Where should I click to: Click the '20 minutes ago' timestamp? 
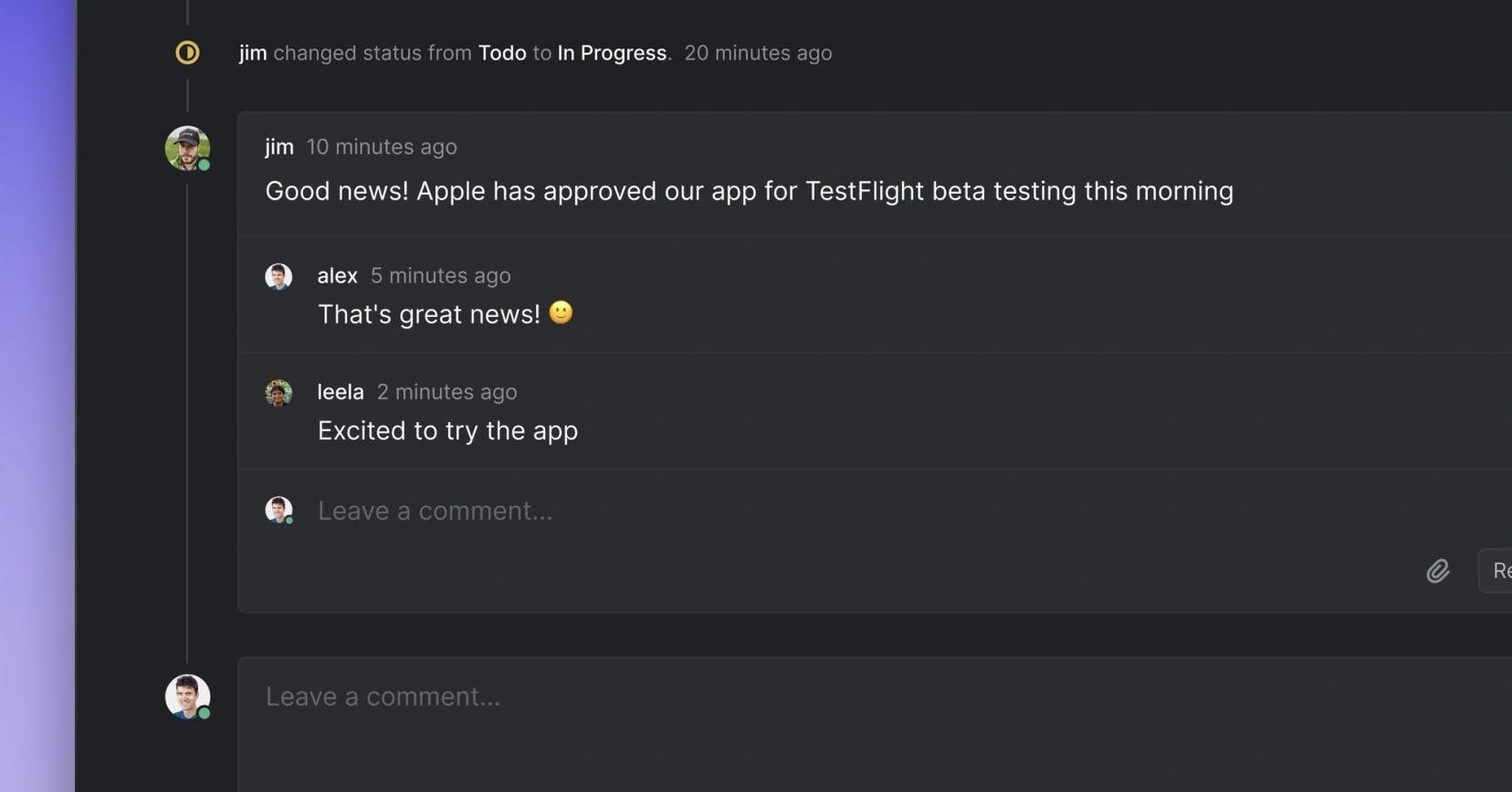point(758,53)
